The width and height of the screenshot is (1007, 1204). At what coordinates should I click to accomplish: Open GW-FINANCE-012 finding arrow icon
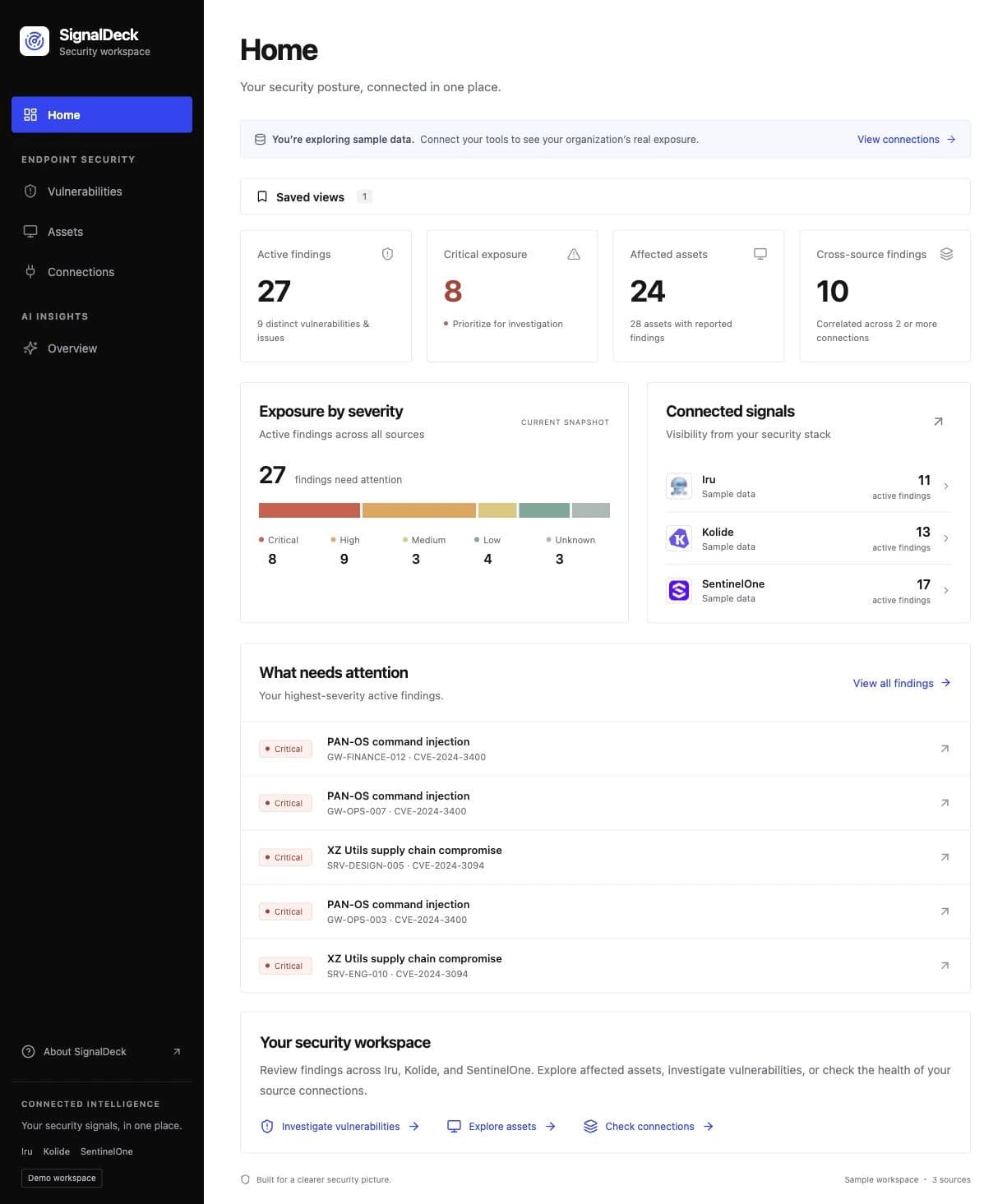tap(945, 749)
